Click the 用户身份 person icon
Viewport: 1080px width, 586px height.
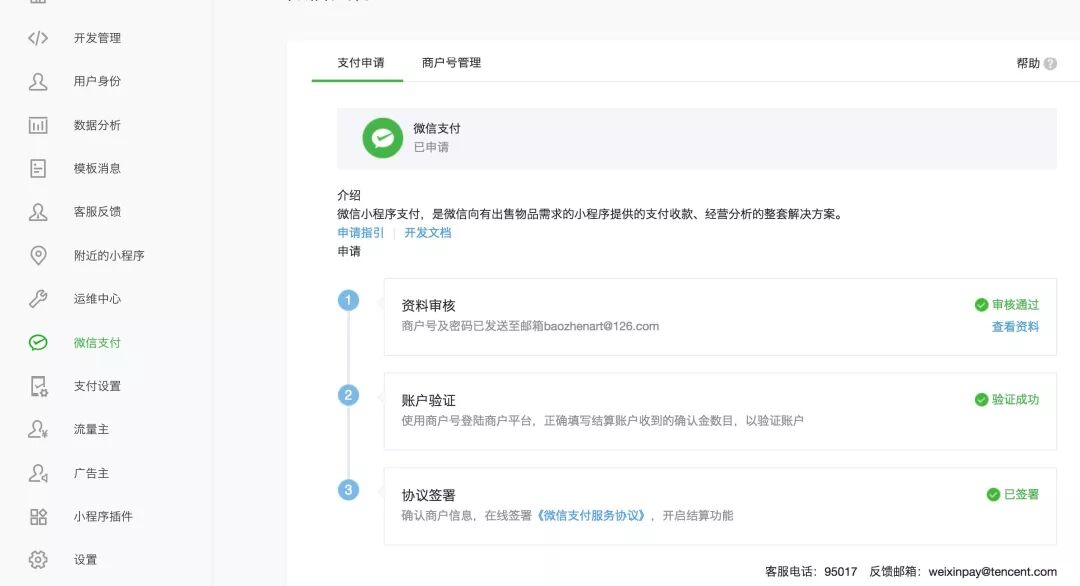(x=38, y=81)
